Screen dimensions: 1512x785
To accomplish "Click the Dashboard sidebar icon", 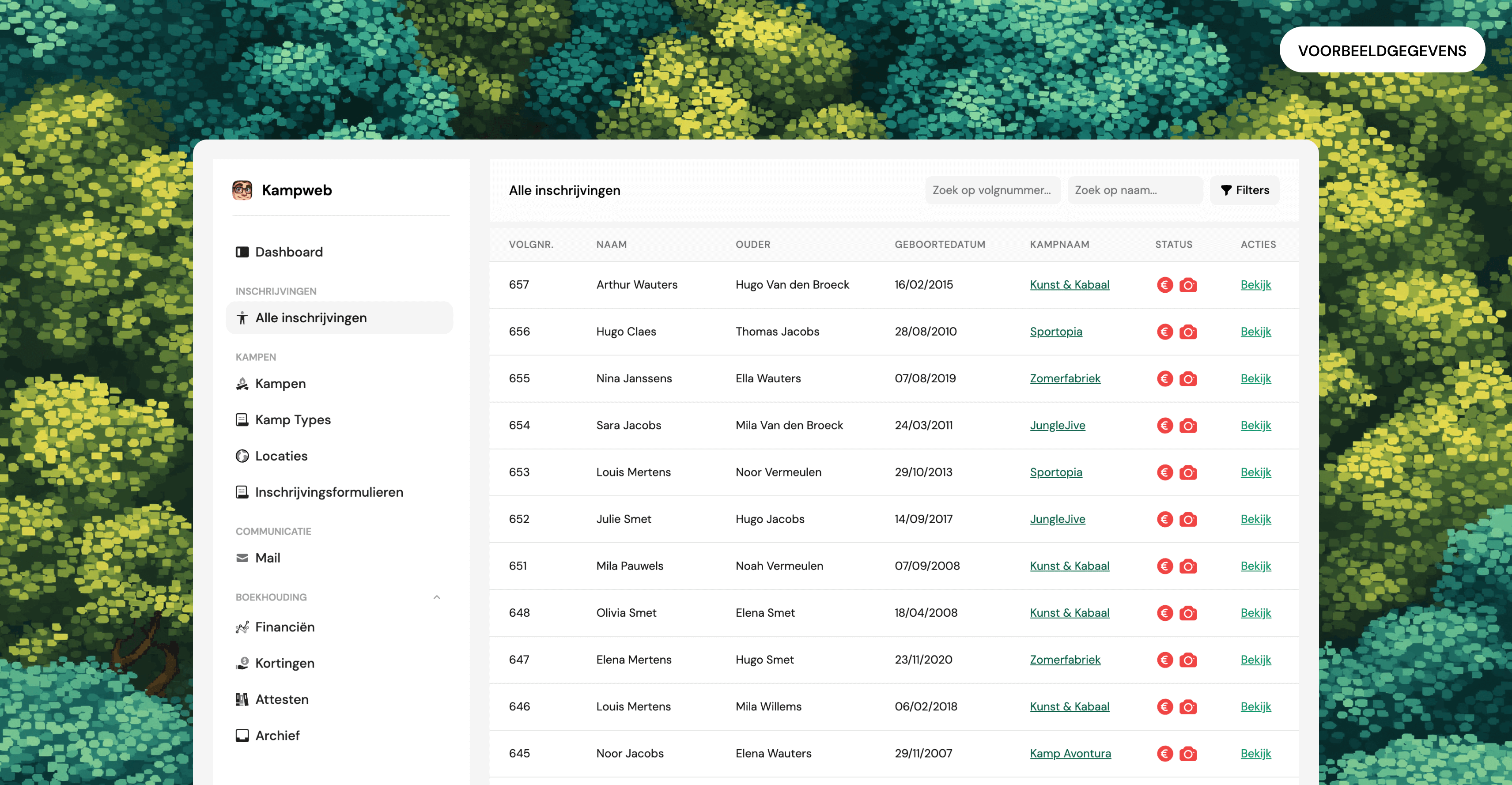I will coord(242,252).
